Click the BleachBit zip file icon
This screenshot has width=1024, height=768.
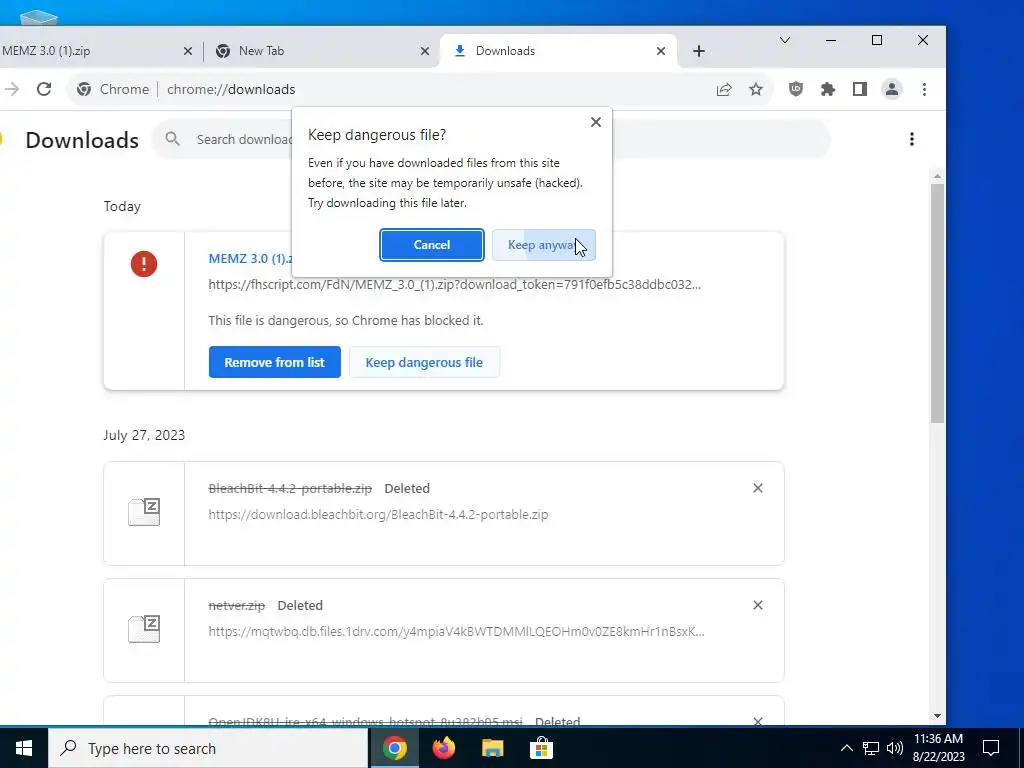[x=144, y=511]
